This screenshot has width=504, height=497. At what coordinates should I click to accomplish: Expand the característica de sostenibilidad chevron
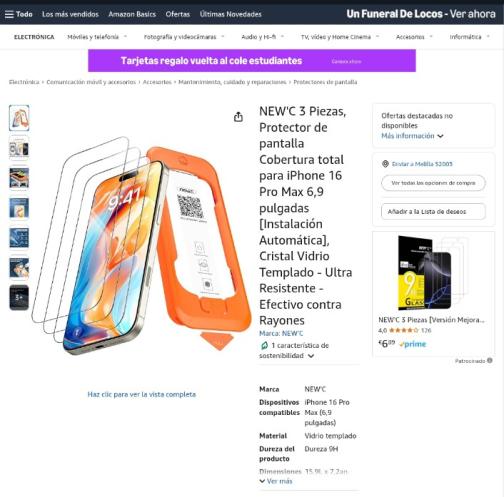point(311,356)
